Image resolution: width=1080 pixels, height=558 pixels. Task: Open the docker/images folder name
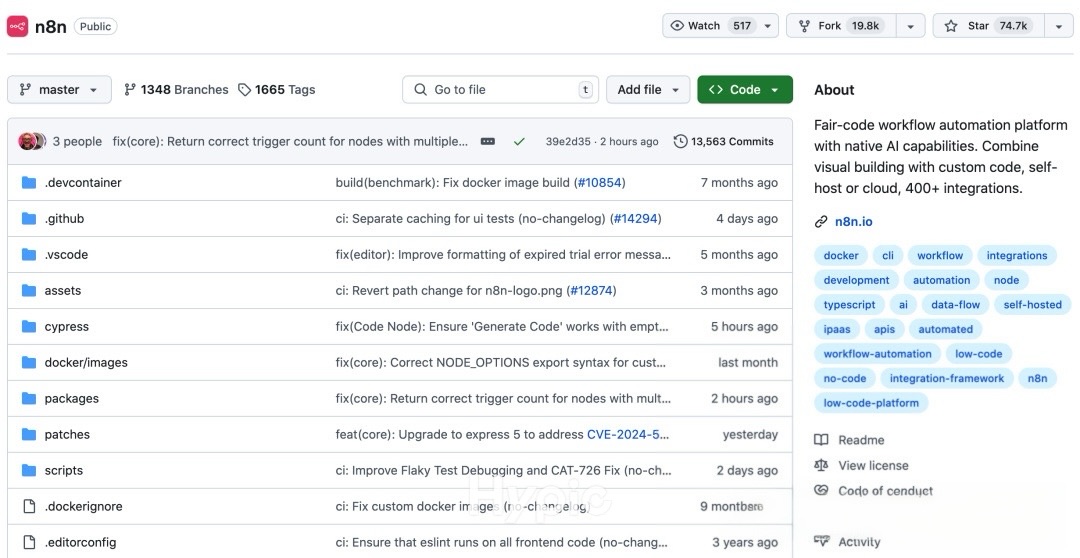86,362
